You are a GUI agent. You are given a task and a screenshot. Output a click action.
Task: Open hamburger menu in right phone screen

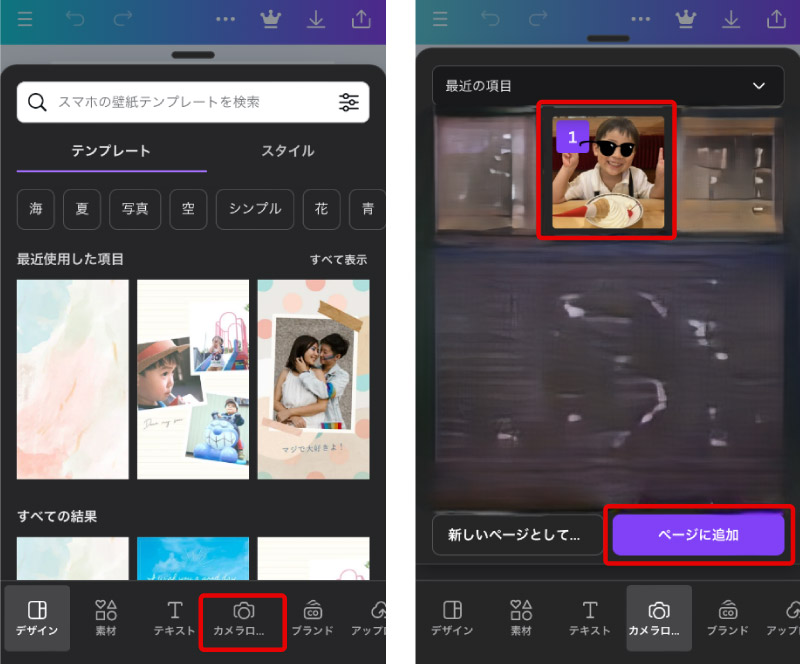440,19
